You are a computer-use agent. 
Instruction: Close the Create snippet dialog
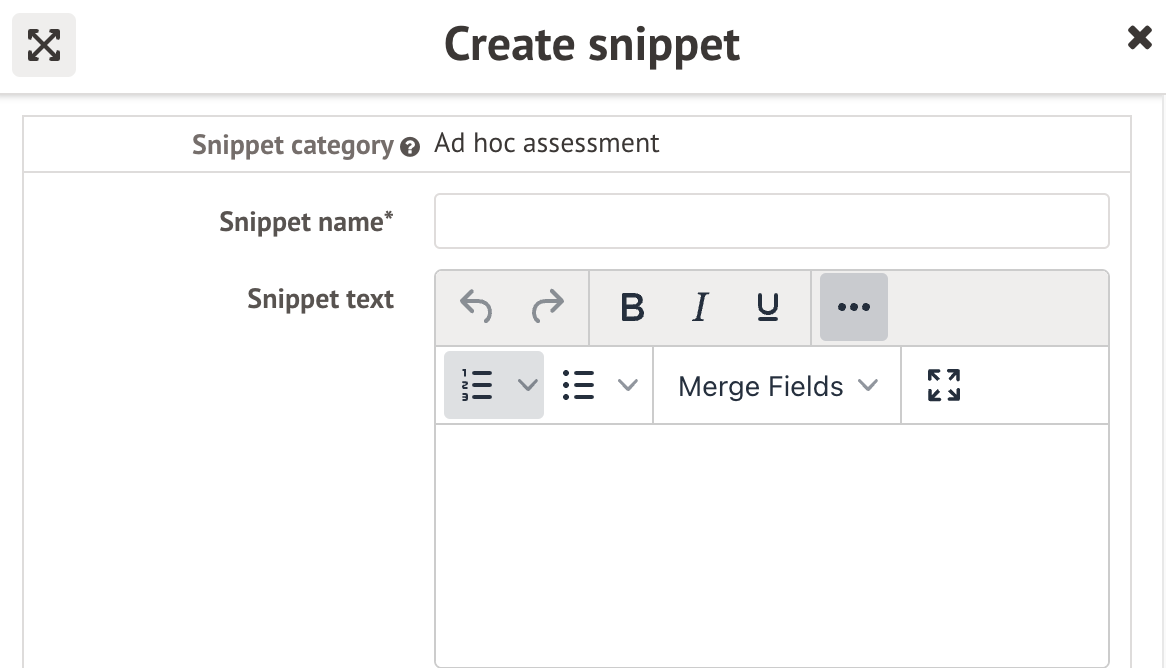pos(1139,39)
